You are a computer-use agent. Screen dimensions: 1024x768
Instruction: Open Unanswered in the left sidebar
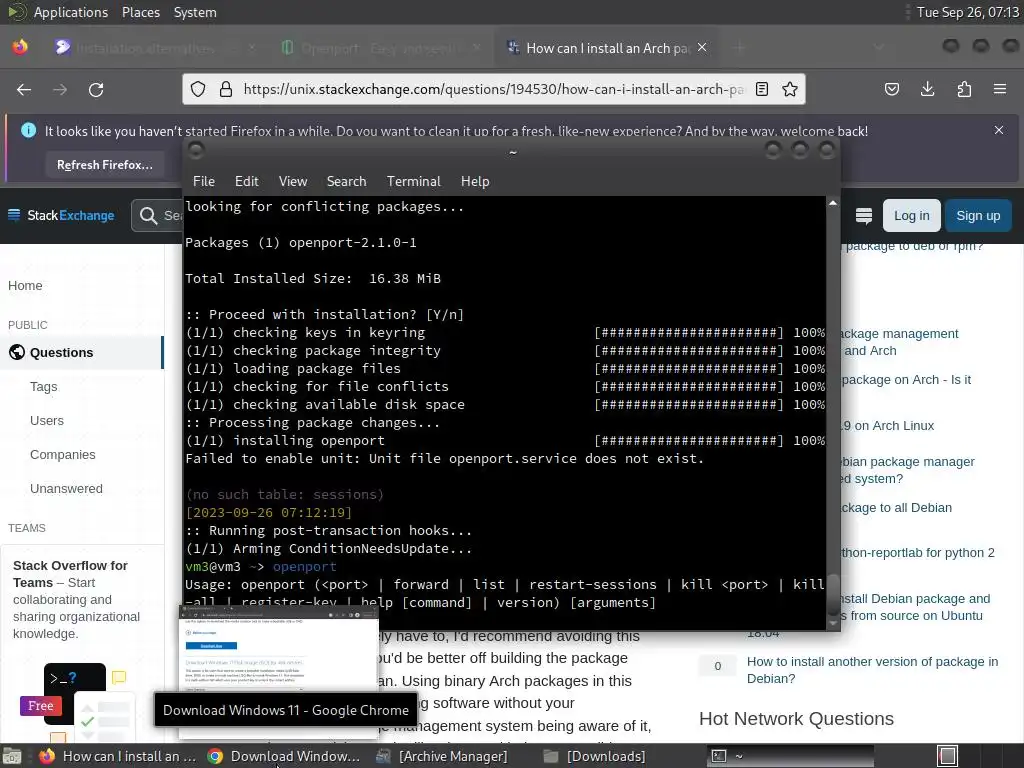pyautogui.click(x=66, y=488)
